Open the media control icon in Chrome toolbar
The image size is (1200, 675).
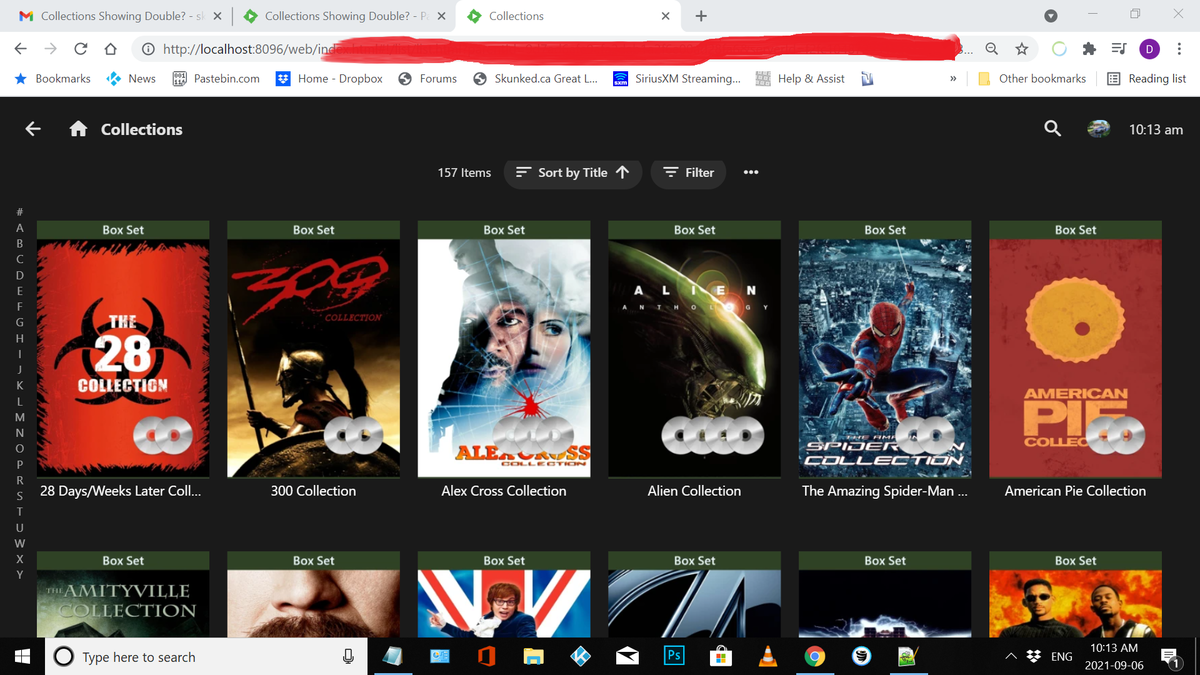tap(1119, 49)
